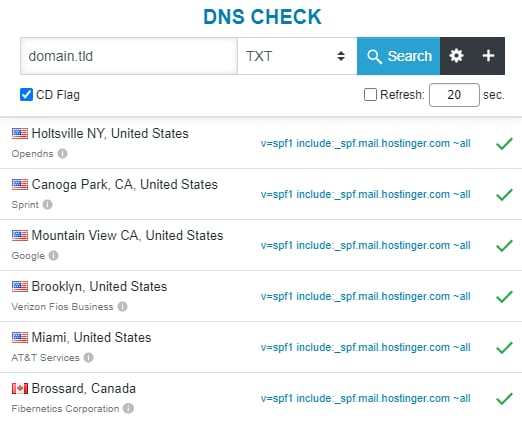The width and height of the screenshot is (522, 421).
Task: Enable the Refresh checkbox
Action: coord(370,95)
